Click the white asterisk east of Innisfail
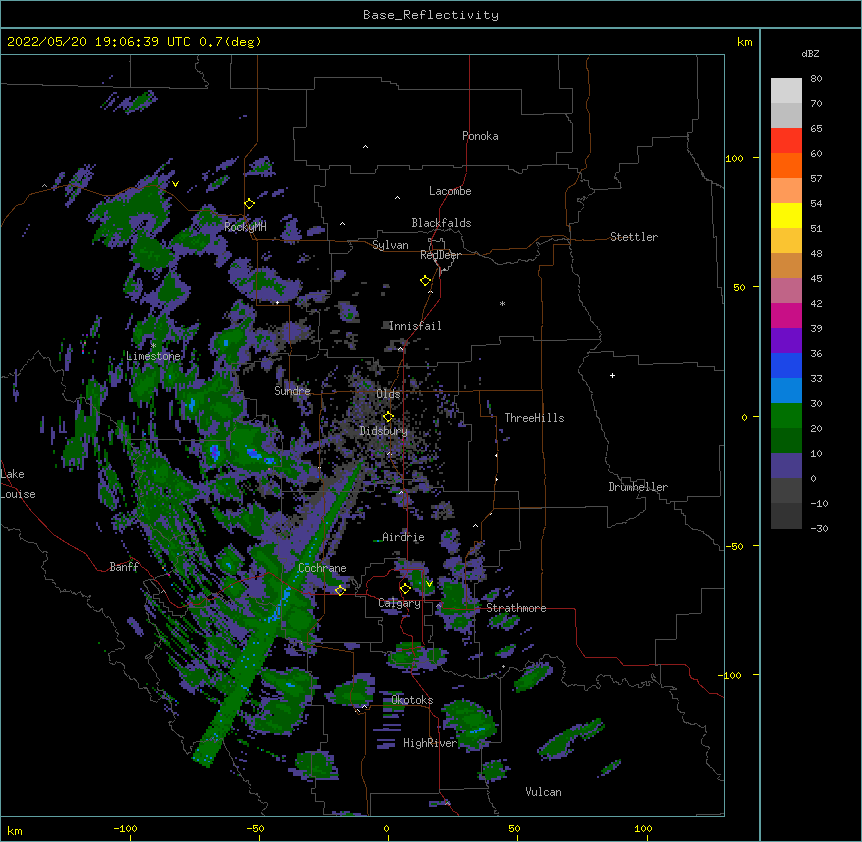The height and width of the screenshot is (842, 862). point(502,304)
